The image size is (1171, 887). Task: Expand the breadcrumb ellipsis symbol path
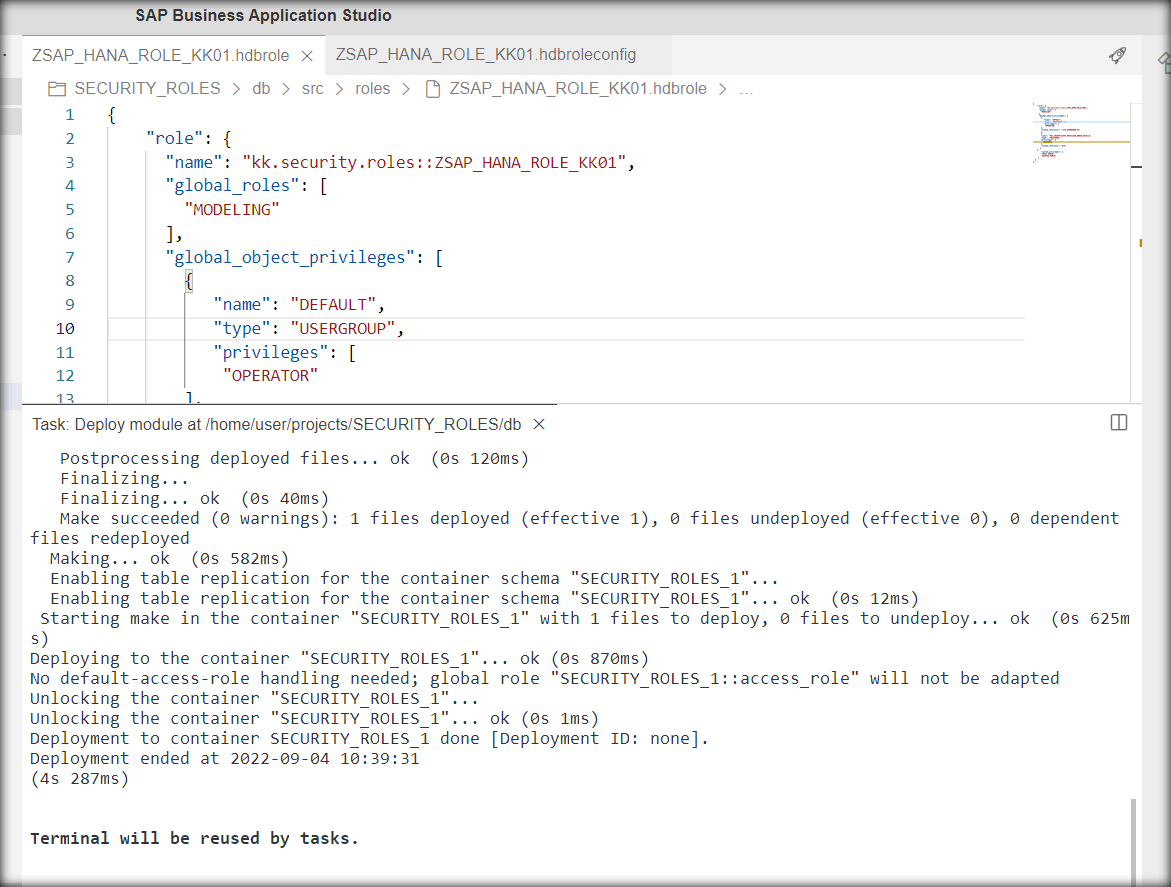746,89
